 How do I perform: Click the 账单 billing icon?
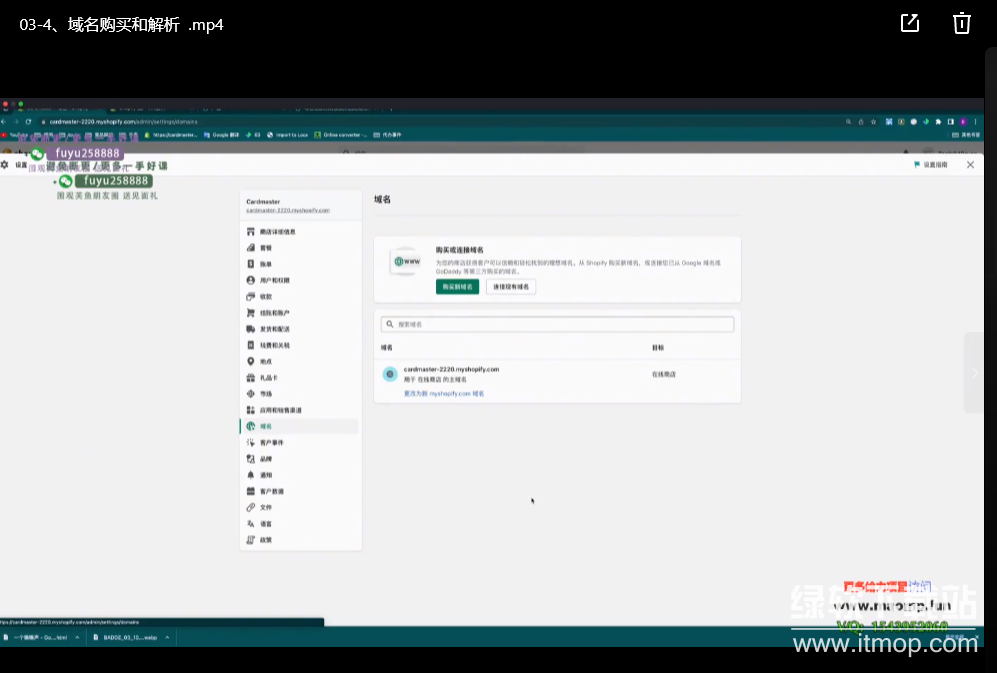[x=251, y=264]
